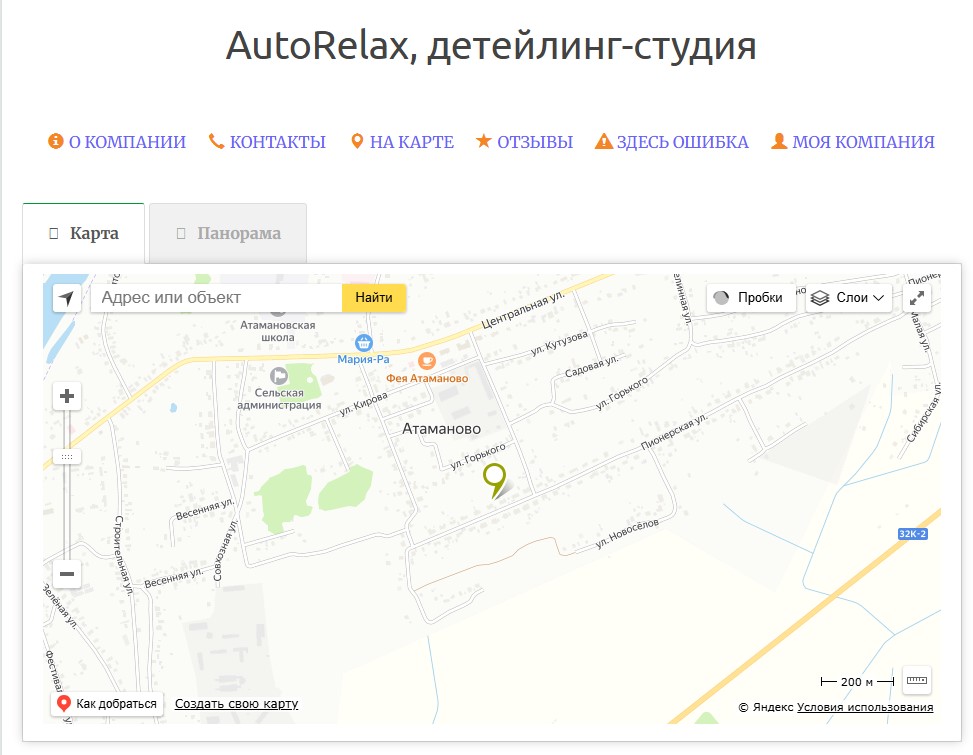Click the 200 м scale indicator
The height and width of the screenshot is (755, 973).
(857, 681)
